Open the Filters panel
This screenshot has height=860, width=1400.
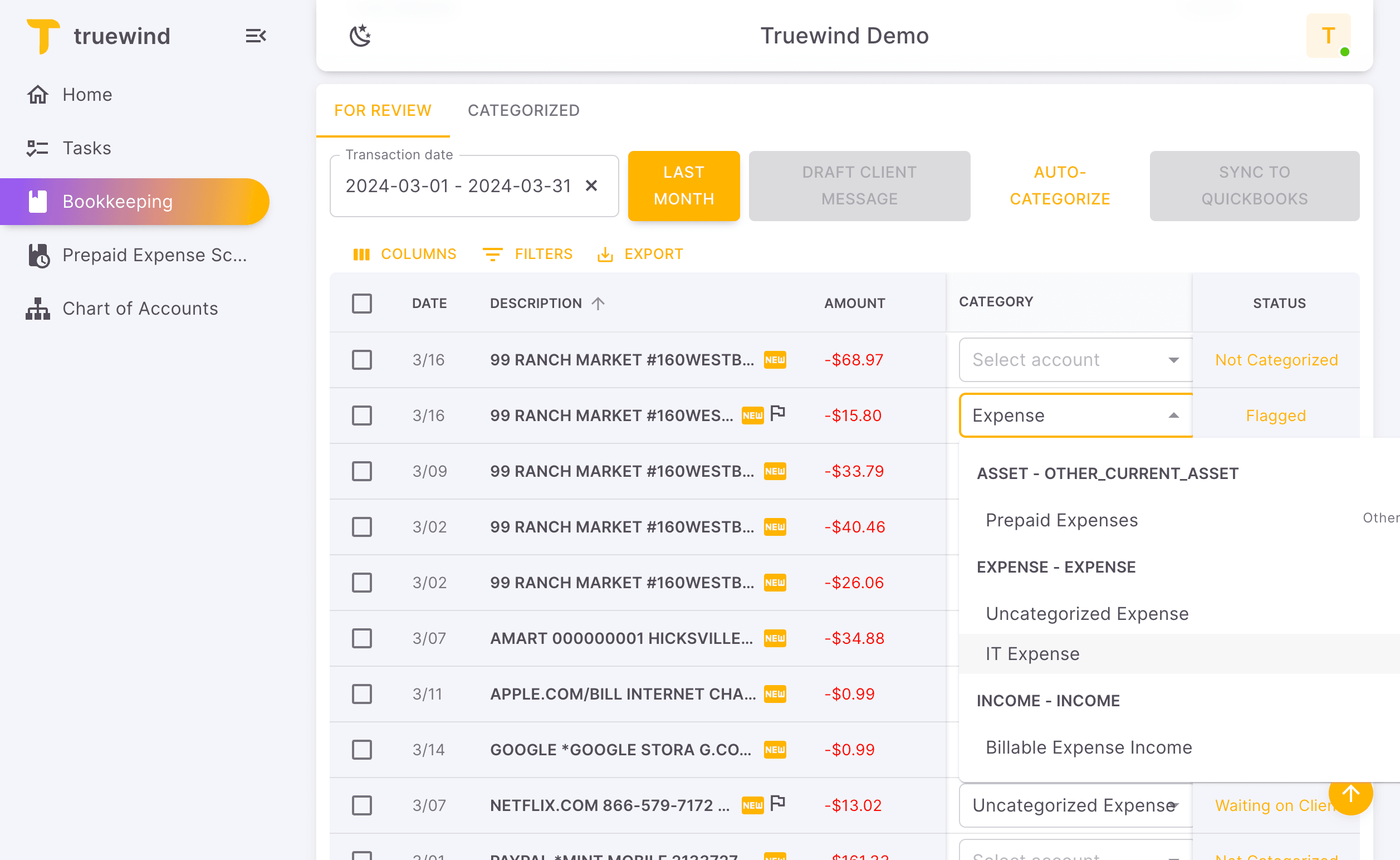coord(528,254)
